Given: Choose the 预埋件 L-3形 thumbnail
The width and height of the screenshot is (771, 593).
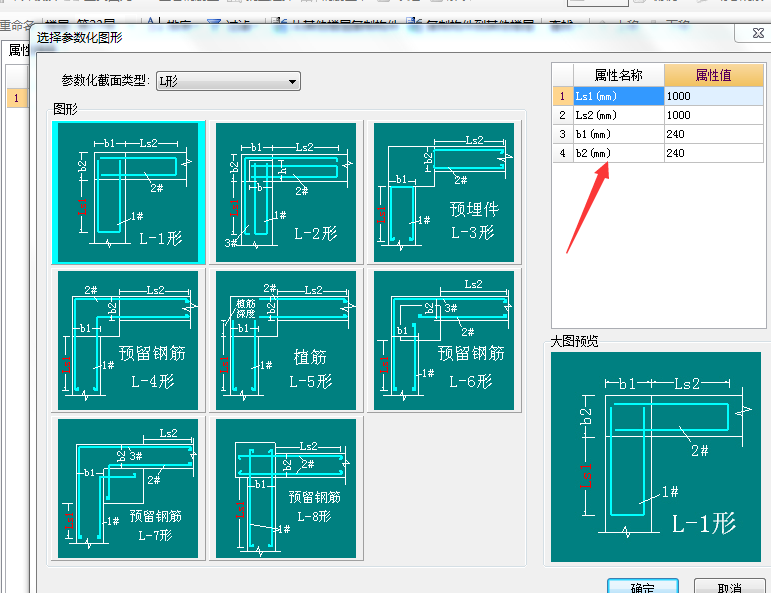Looking at the screenshot, I should point(444,192).
